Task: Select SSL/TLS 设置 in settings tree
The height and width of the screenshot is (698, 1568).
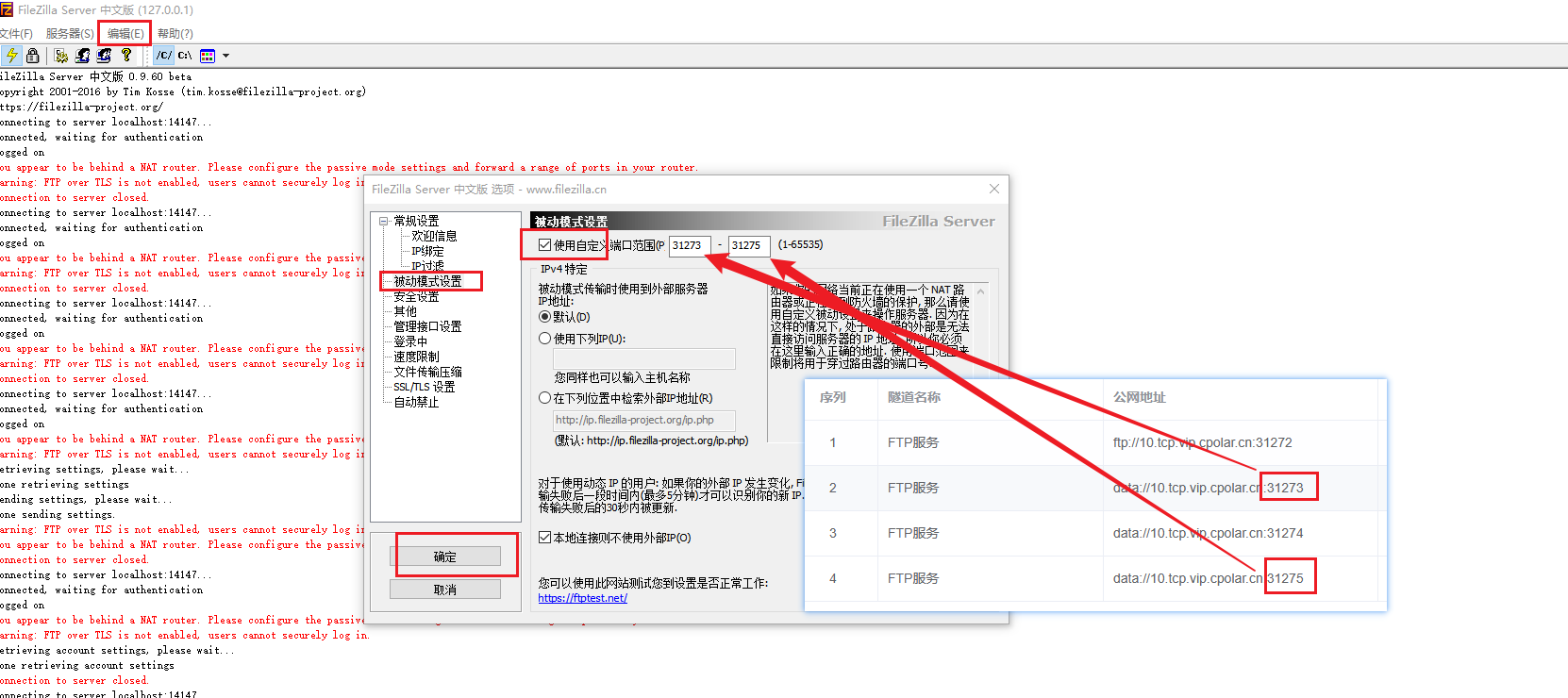Action: coord(424,387)
